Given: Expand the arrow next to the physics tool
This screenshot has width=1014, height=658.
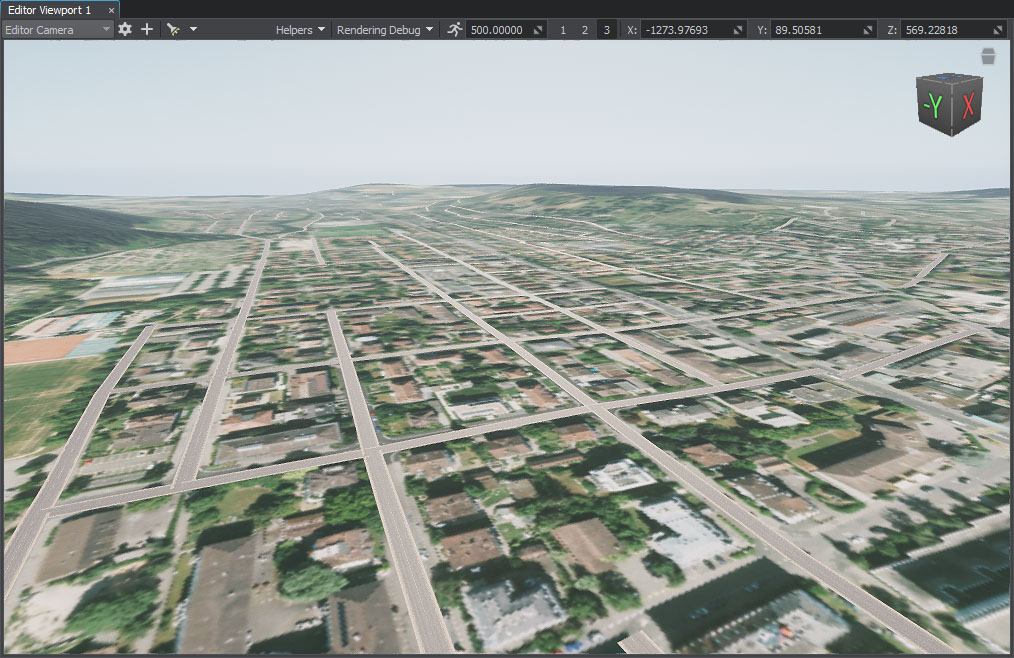Looking at the screenshot, I should (x=193, y=30).
